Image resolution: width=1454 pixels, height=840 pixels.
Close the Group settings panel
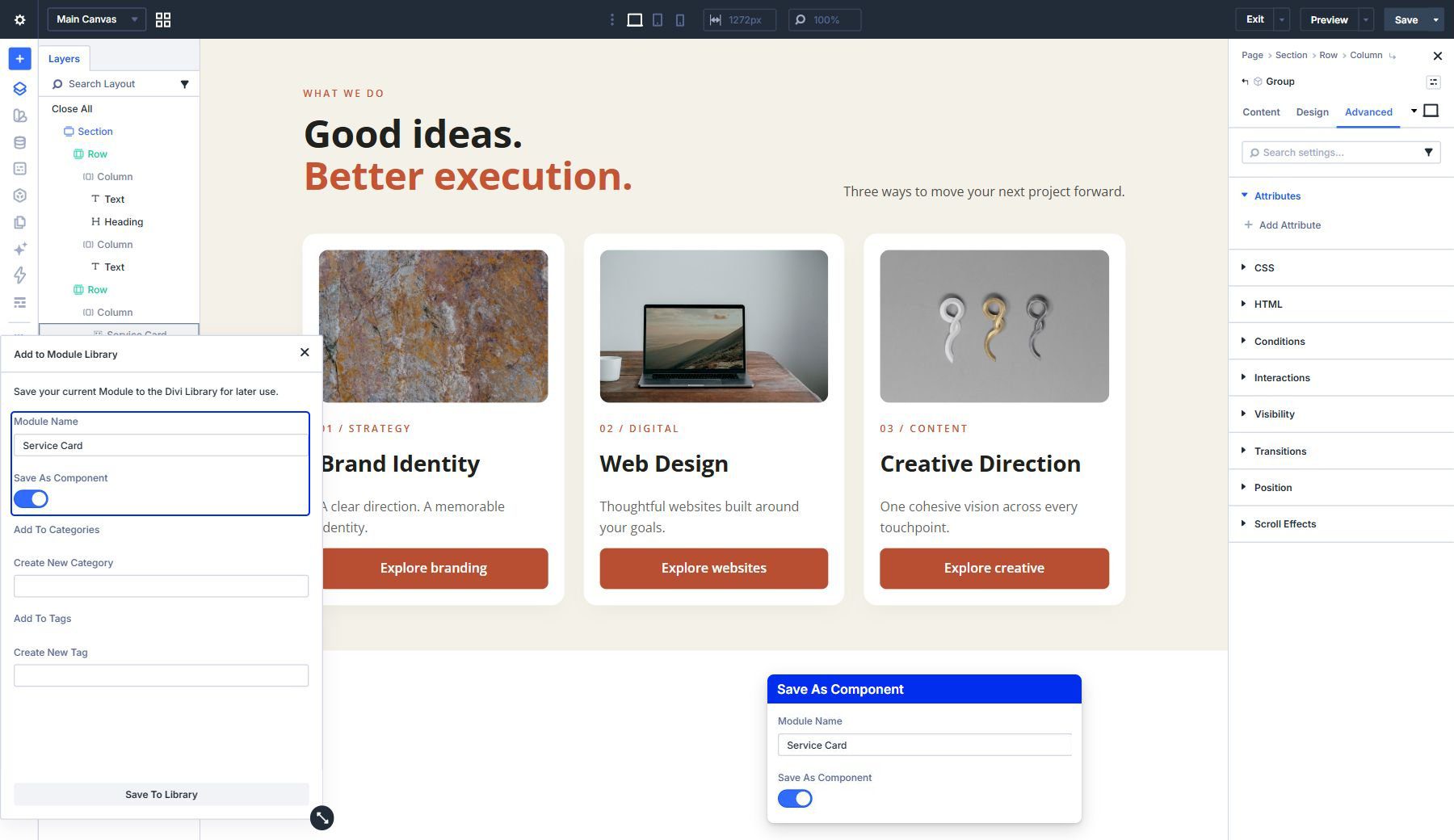click(x=1437, y=56)
